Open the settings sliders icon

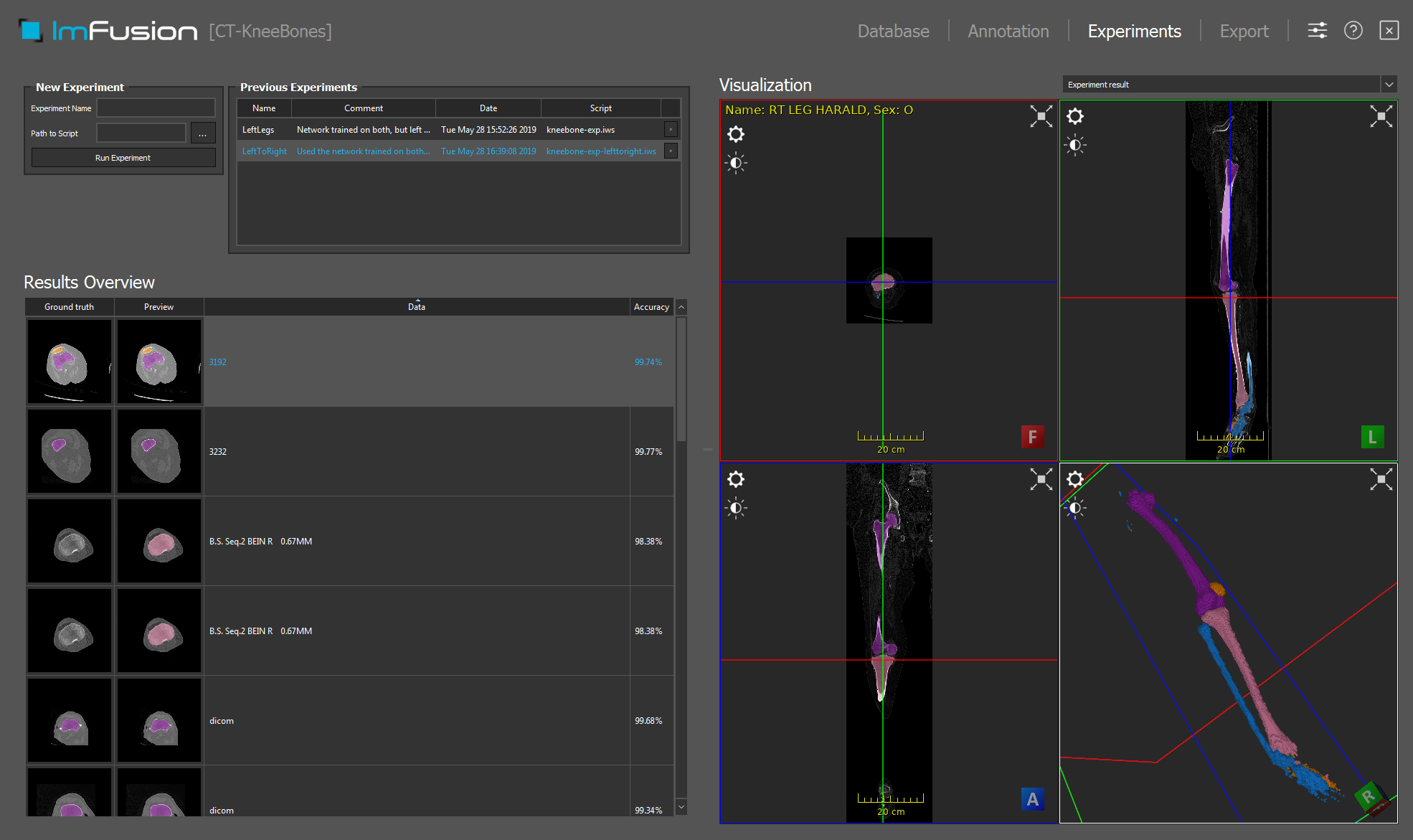click(1317, 31)
